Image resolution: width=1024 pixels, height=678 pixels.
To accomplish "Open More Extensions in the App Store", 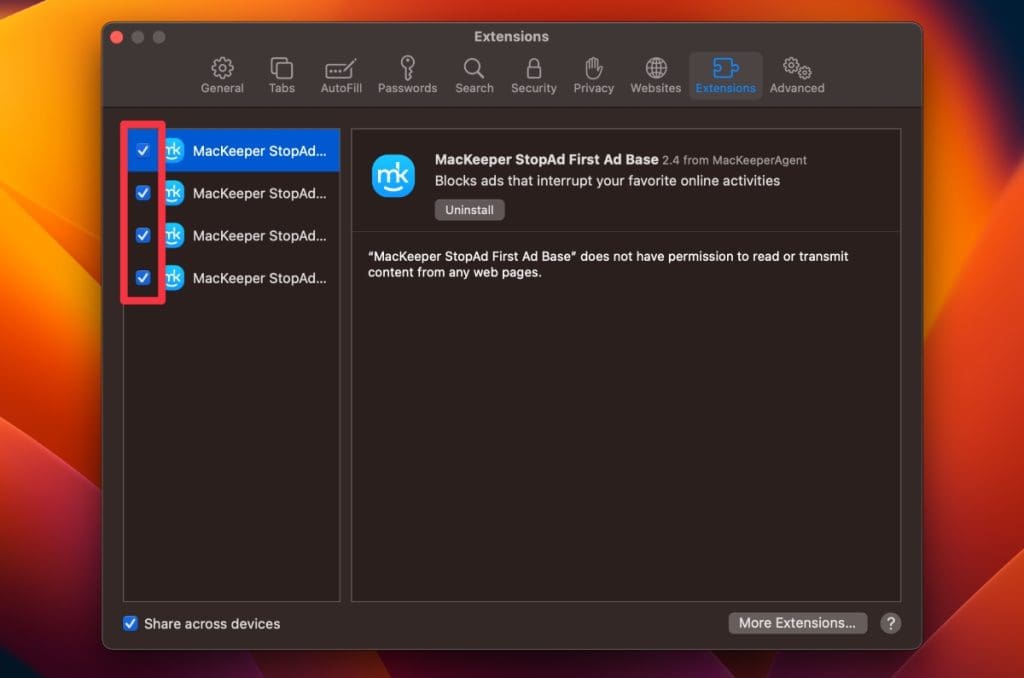I will click(796, 623).
